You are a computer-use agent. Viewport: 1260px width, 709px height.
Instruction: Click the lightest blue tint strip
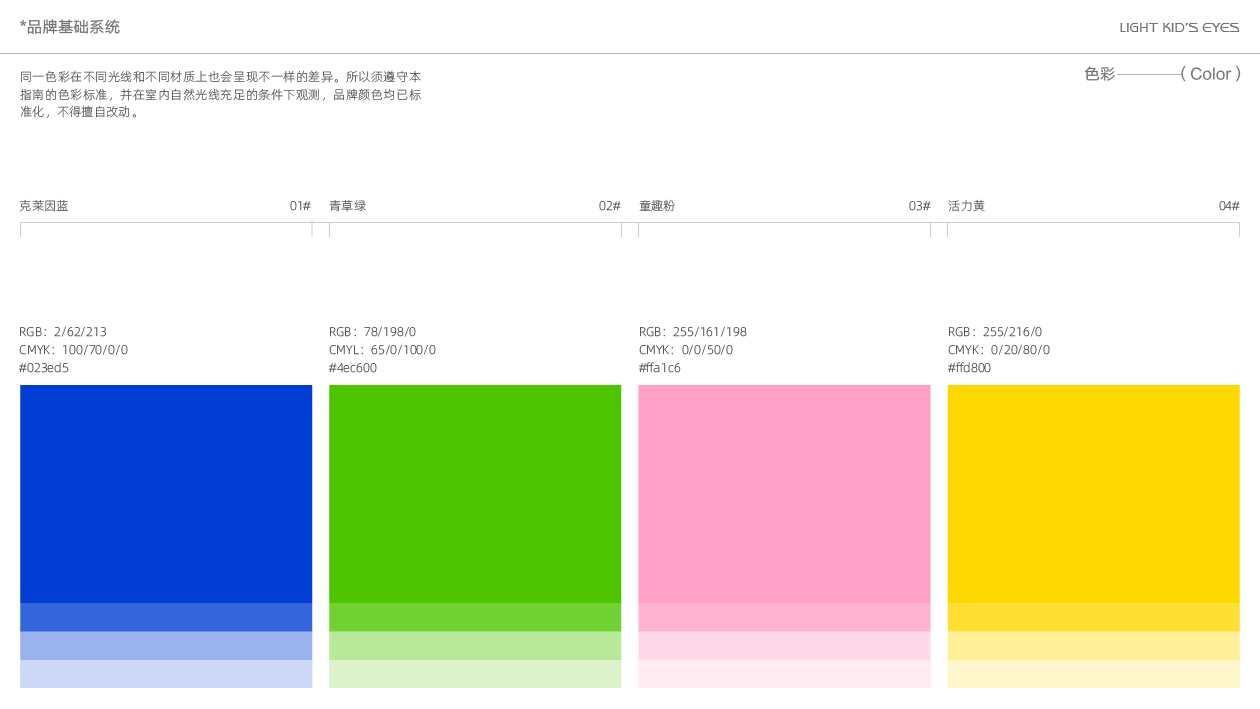tap(166, 674)
